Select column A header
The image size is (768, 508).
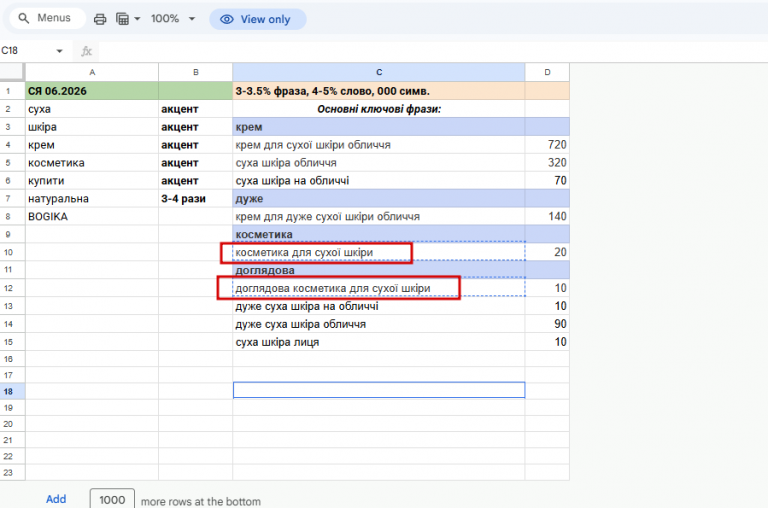92,72
